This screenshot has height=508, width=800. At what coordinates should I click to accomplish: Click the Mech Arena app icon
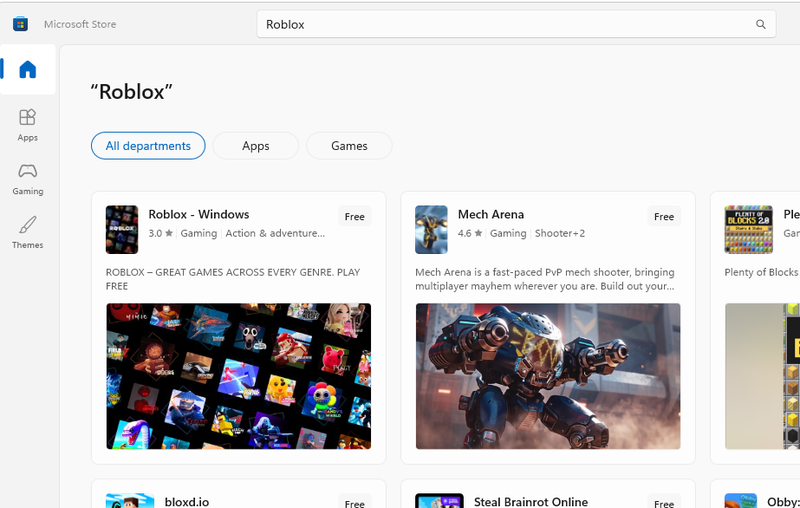click(431, 230)
